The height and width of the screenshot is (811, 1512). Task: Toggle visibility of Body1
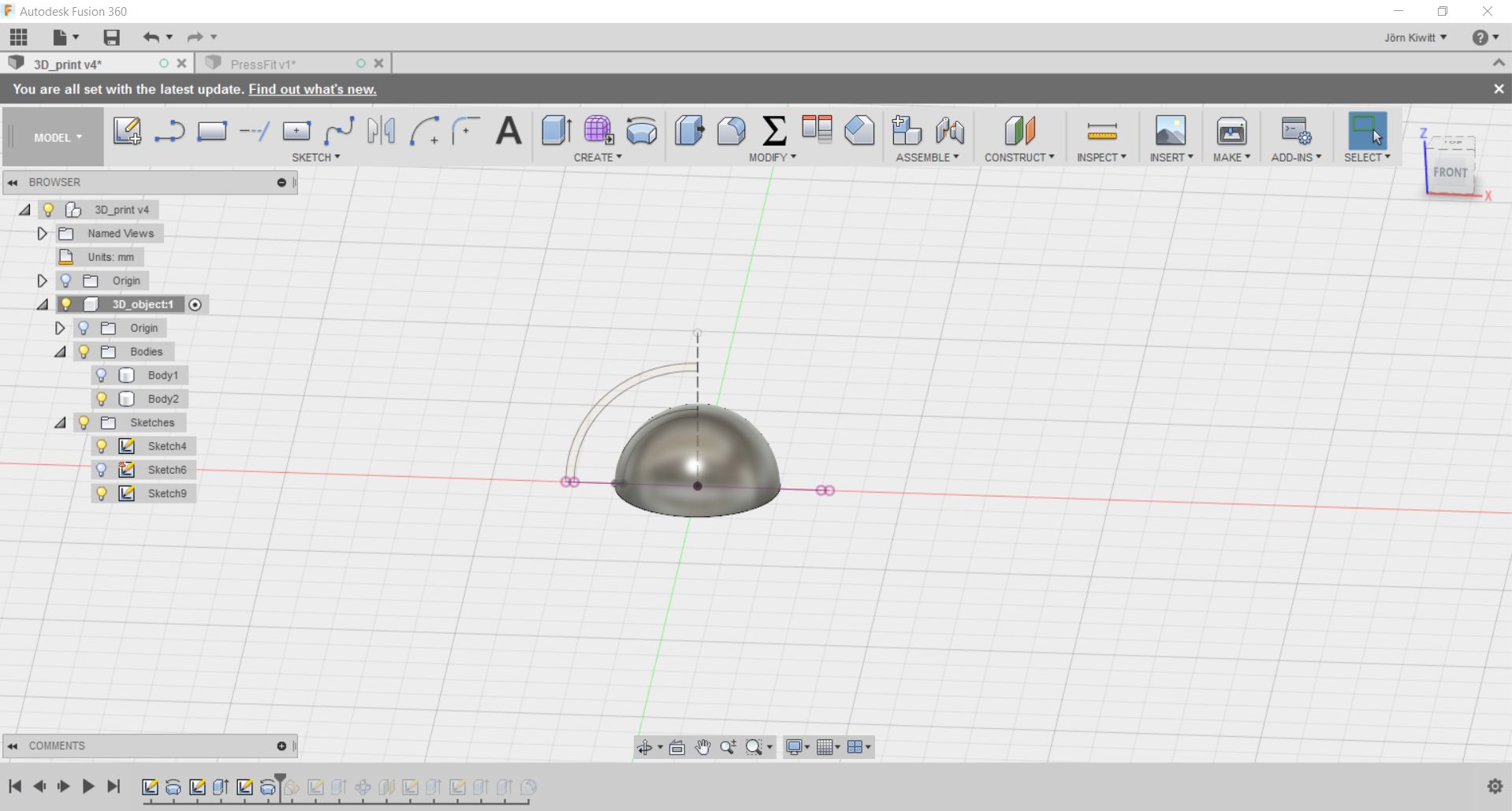tap(101, 375)
